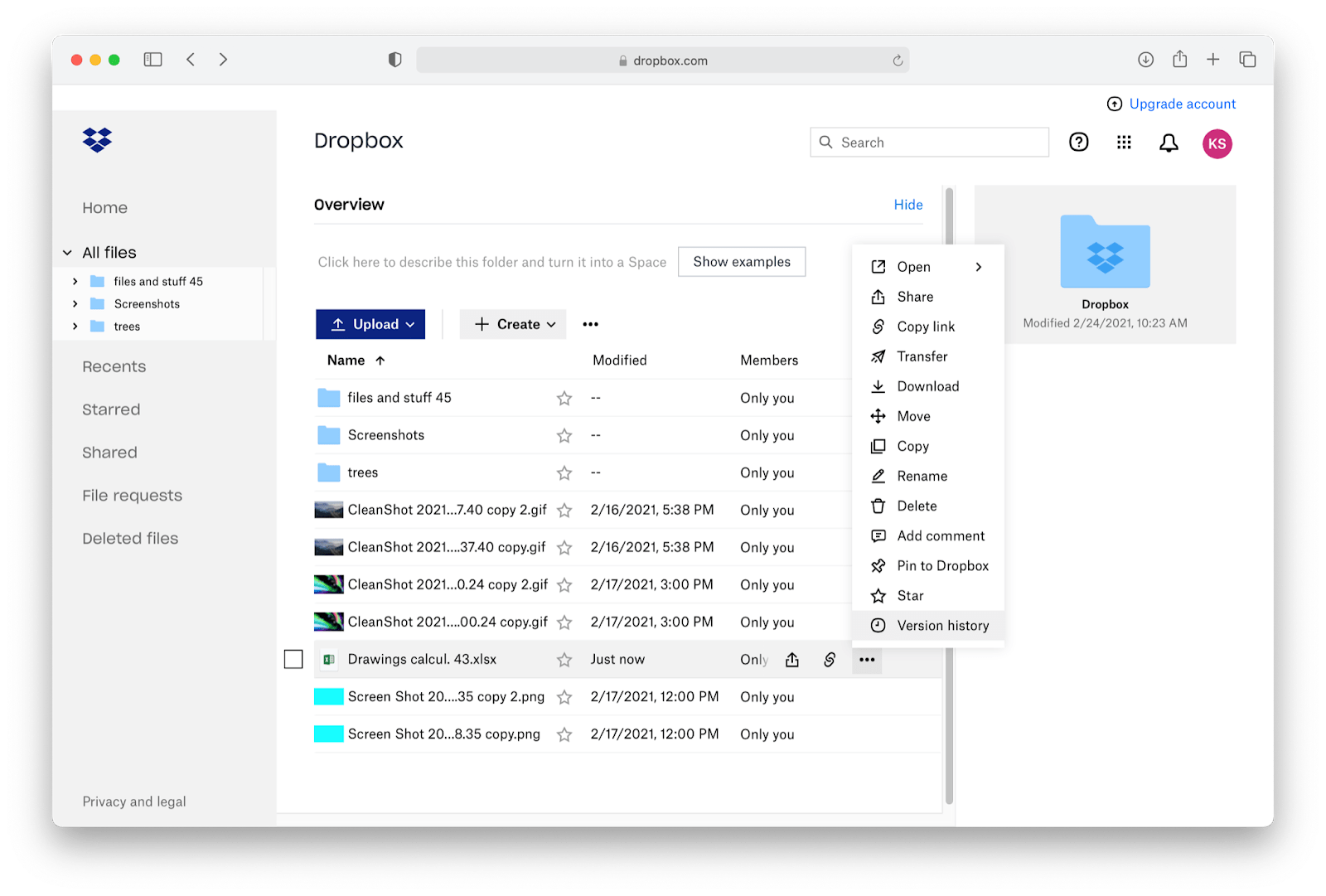Expand 'files and stuff 45' in sidebar tree

75,282
